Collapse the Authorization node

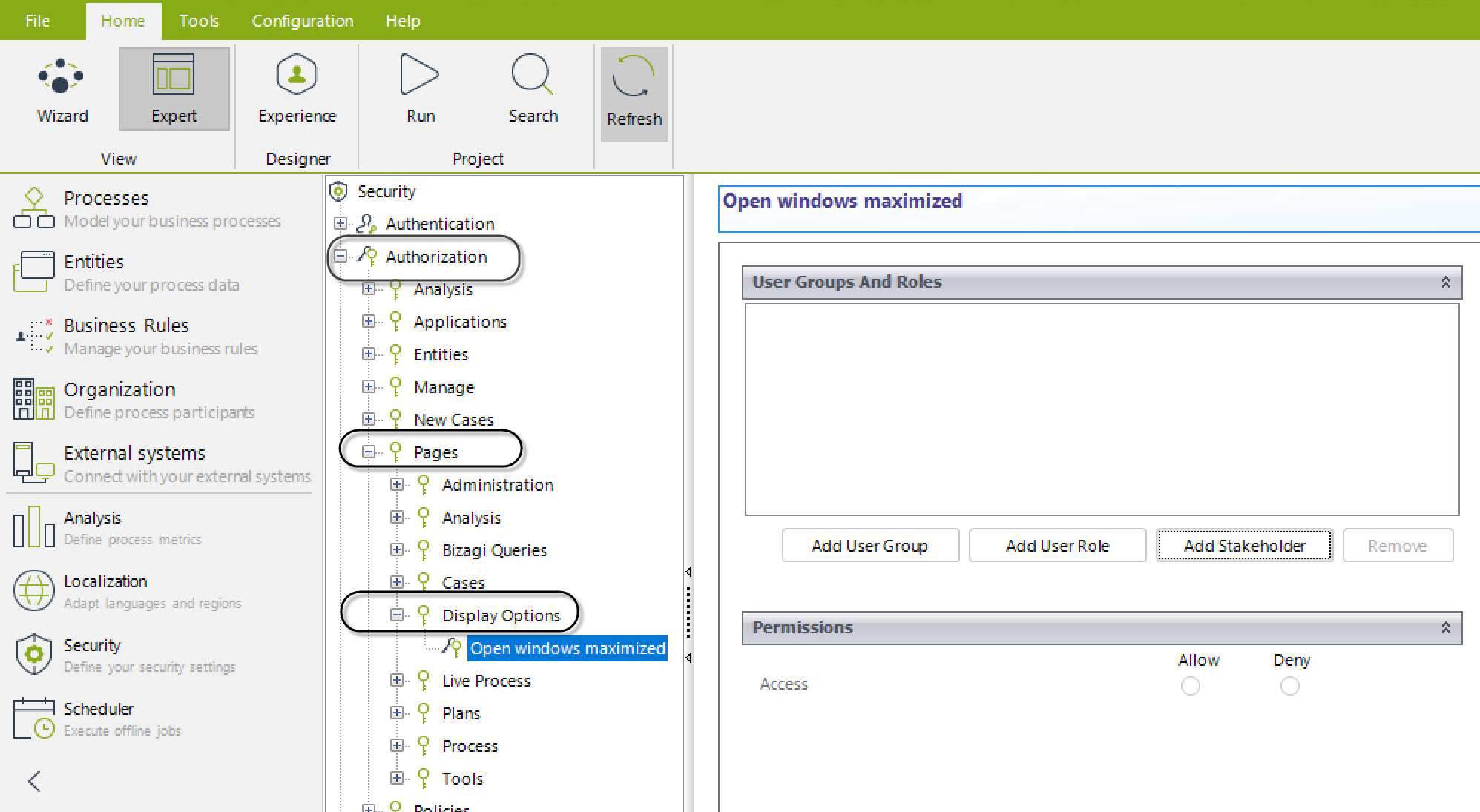341,256
